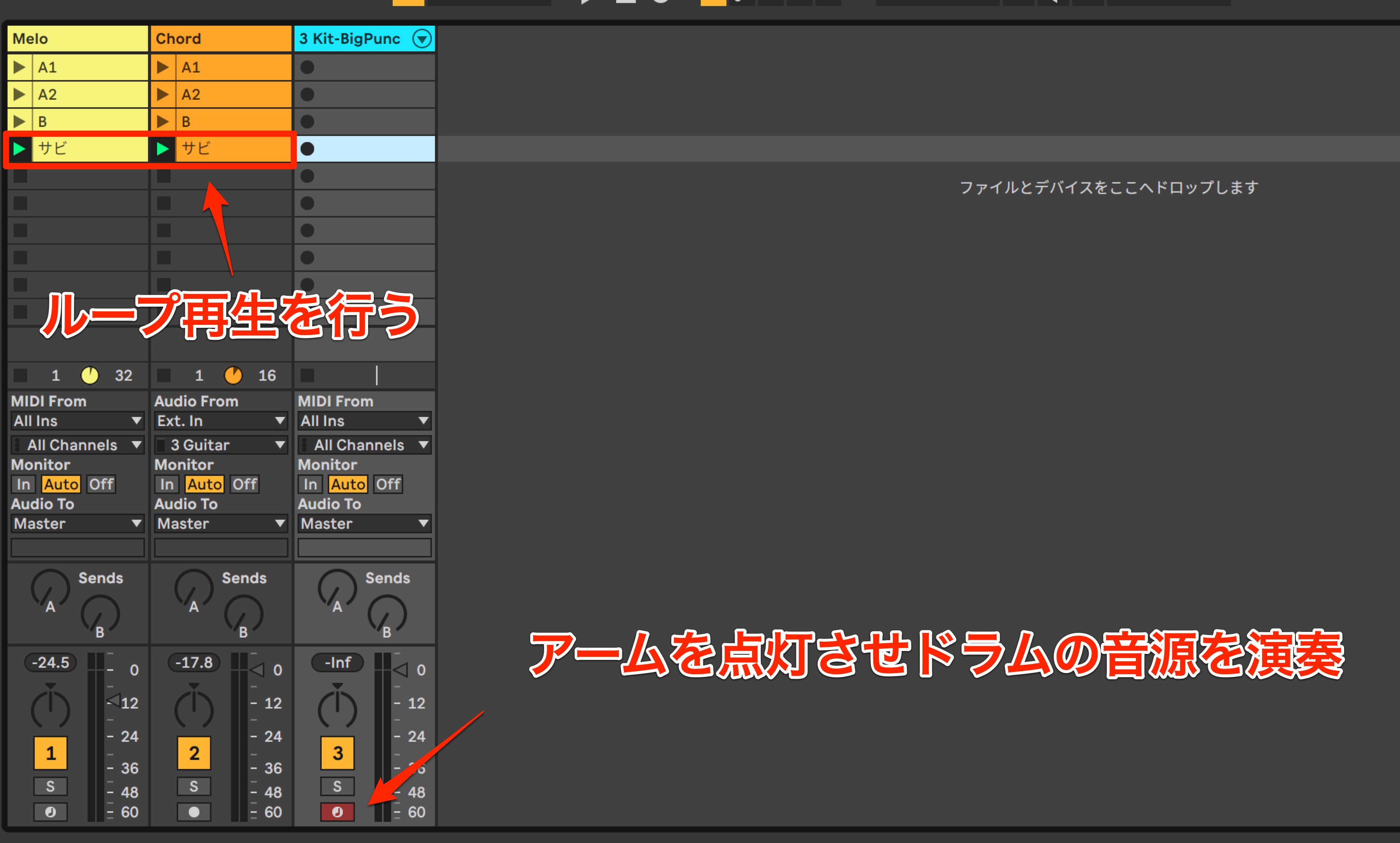Viewport: 1400px width, 843px height.
Task: Solo the Melo track
Action: pyautogui.click(x=51, y=786)
